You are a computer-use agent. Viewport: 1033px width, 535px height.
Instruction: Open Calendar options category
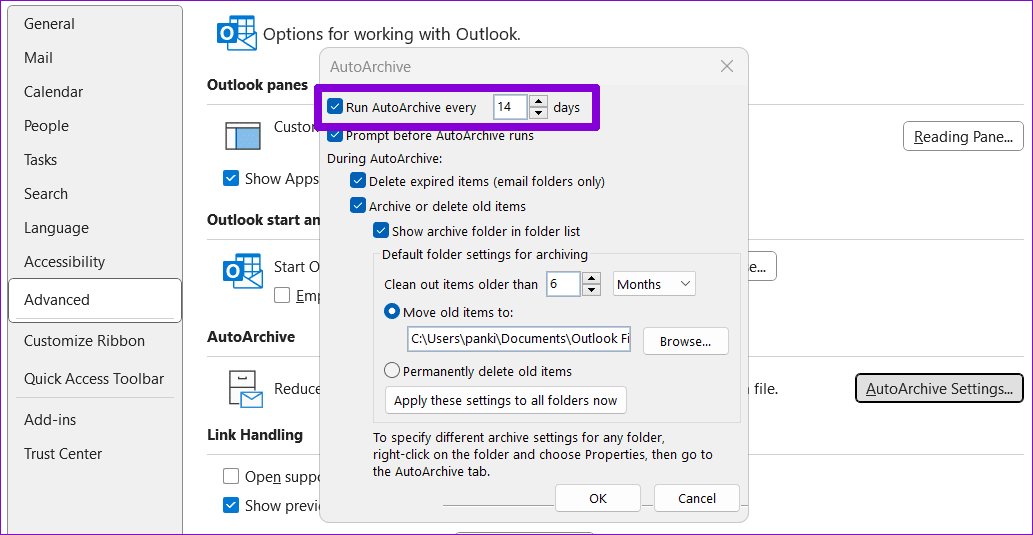pyautogui.click(x=53, y=92)
